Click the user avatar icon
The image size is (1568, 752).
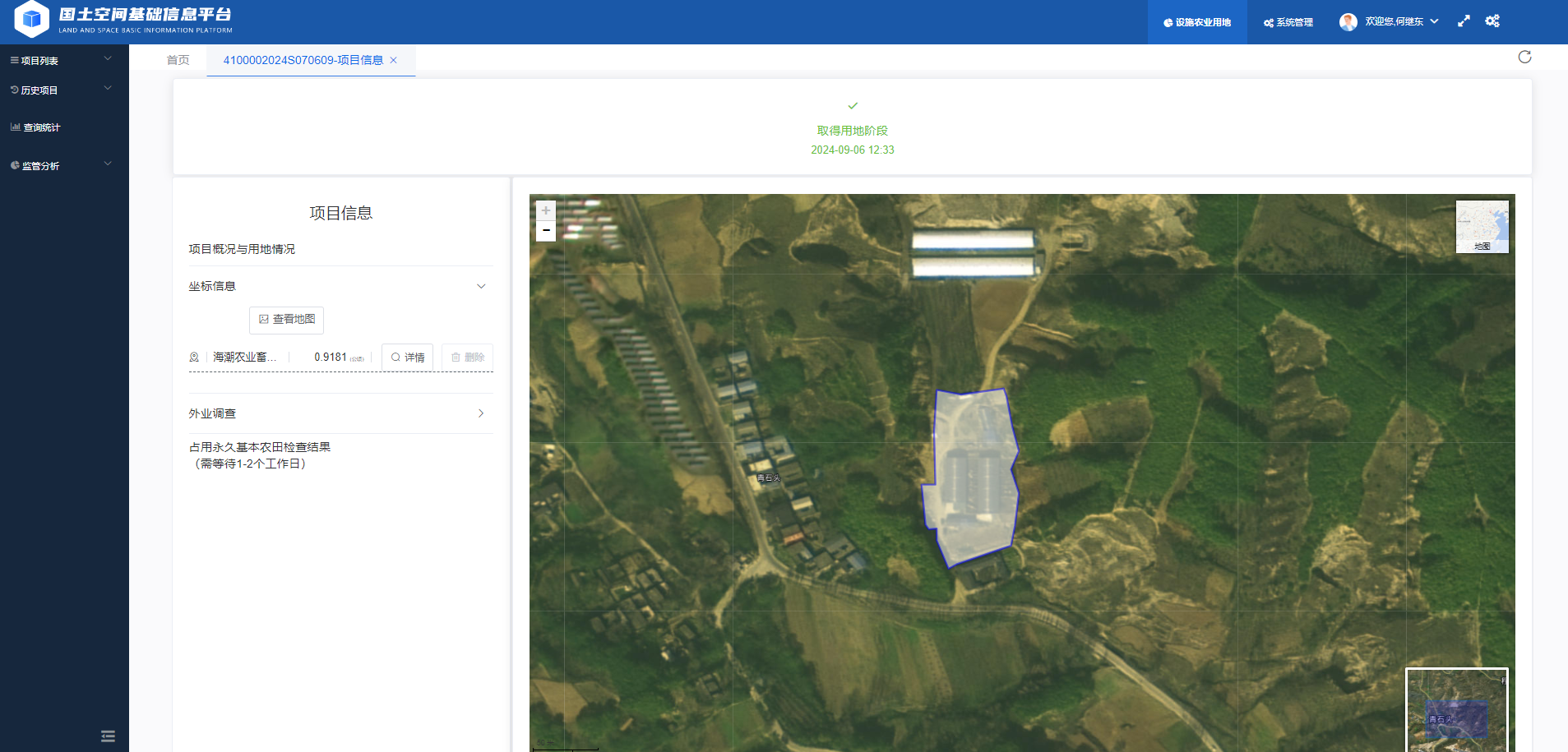coord(1348,22)
